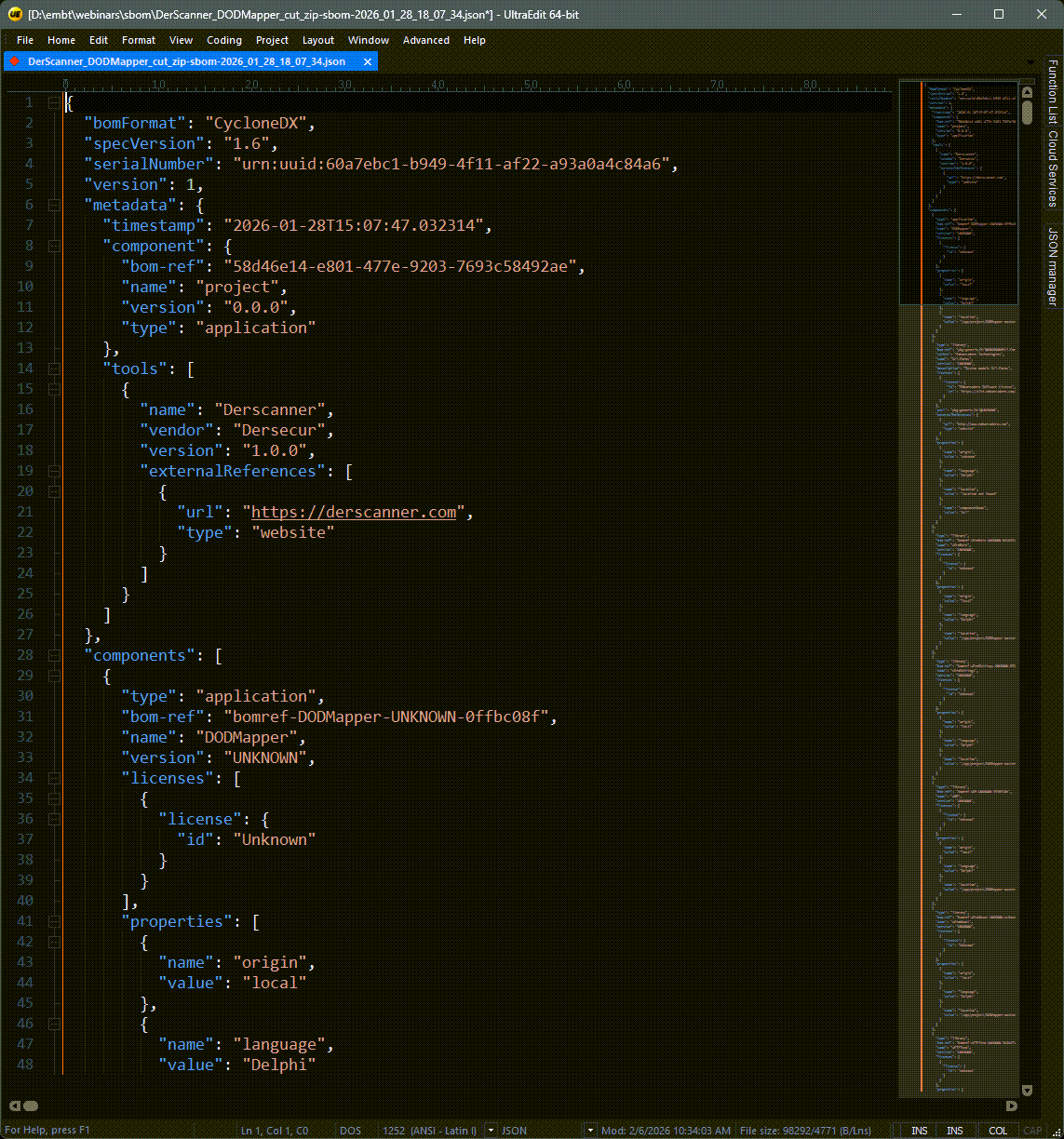Click the horizontal scrollbar right arrow
Image resolution: width=1064 pixels, height=1139 pixels.
point(1012,1105)
